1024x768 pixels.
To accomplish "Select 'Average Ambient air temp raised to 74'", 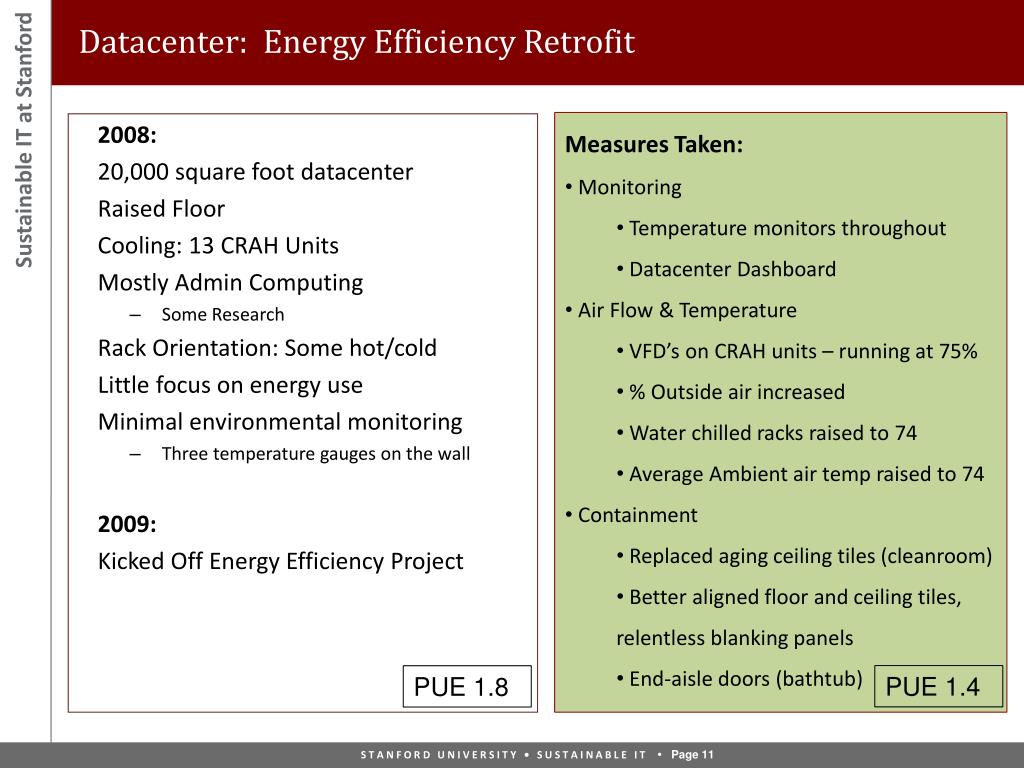I will (800, 475).
